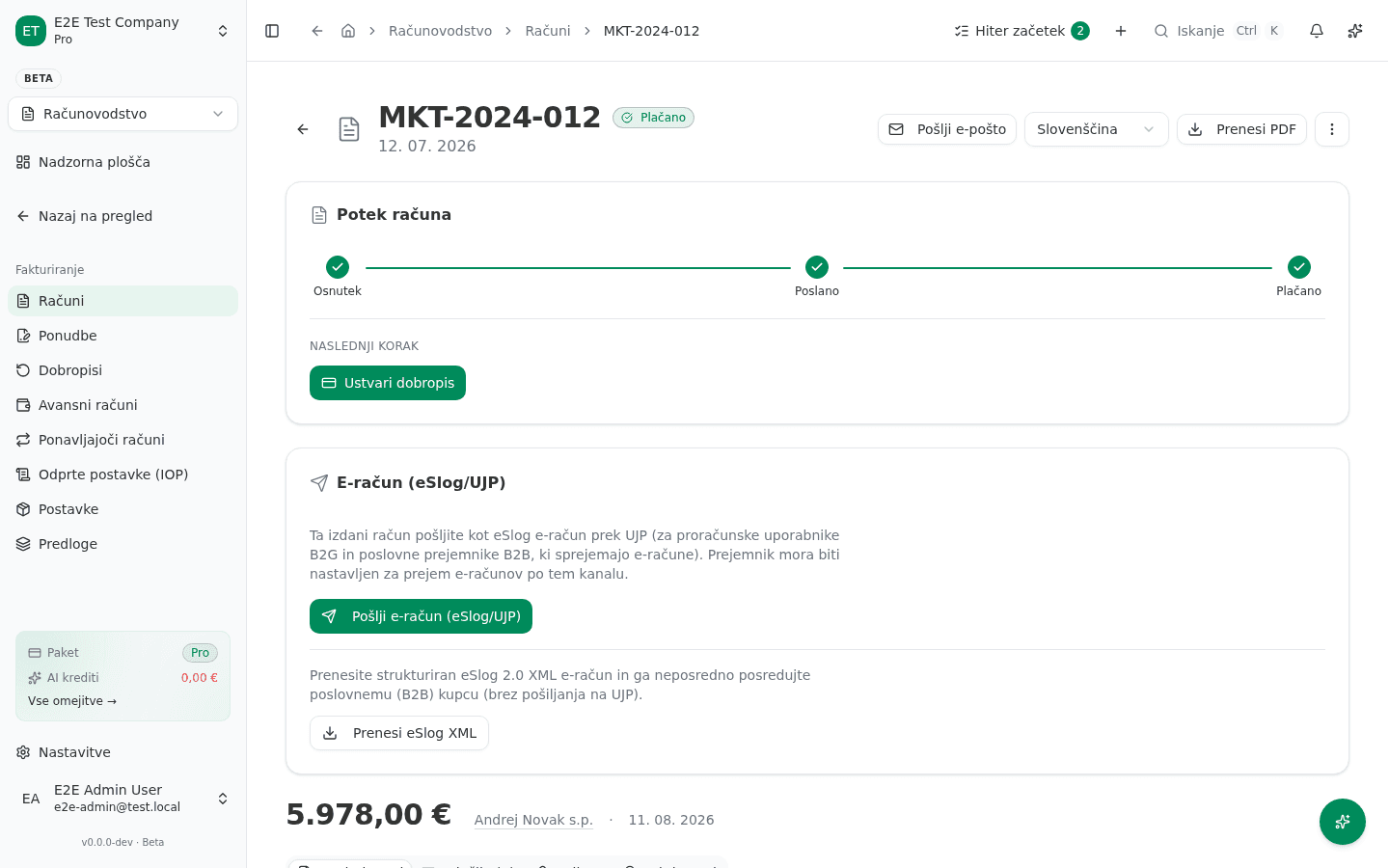Click the home breadcrumb icon
The width and height of the screenshot is (1389, 868).
tap(348, 31)
